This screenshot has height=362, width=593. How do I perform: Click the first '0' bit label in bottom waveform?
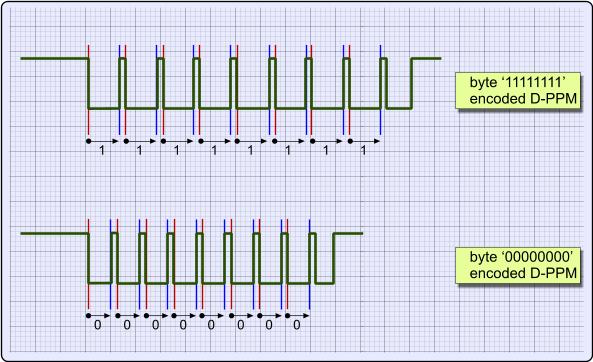(x=98, y=325)
